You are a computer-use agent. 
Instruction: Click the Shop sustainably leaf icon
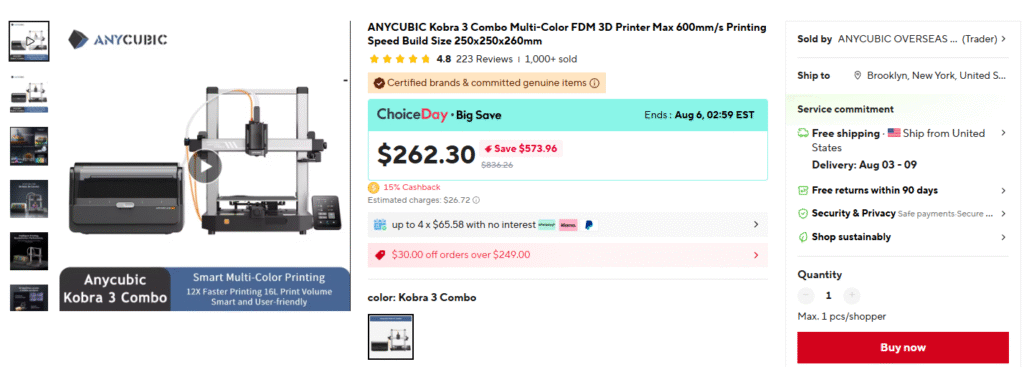pos(803,237)
